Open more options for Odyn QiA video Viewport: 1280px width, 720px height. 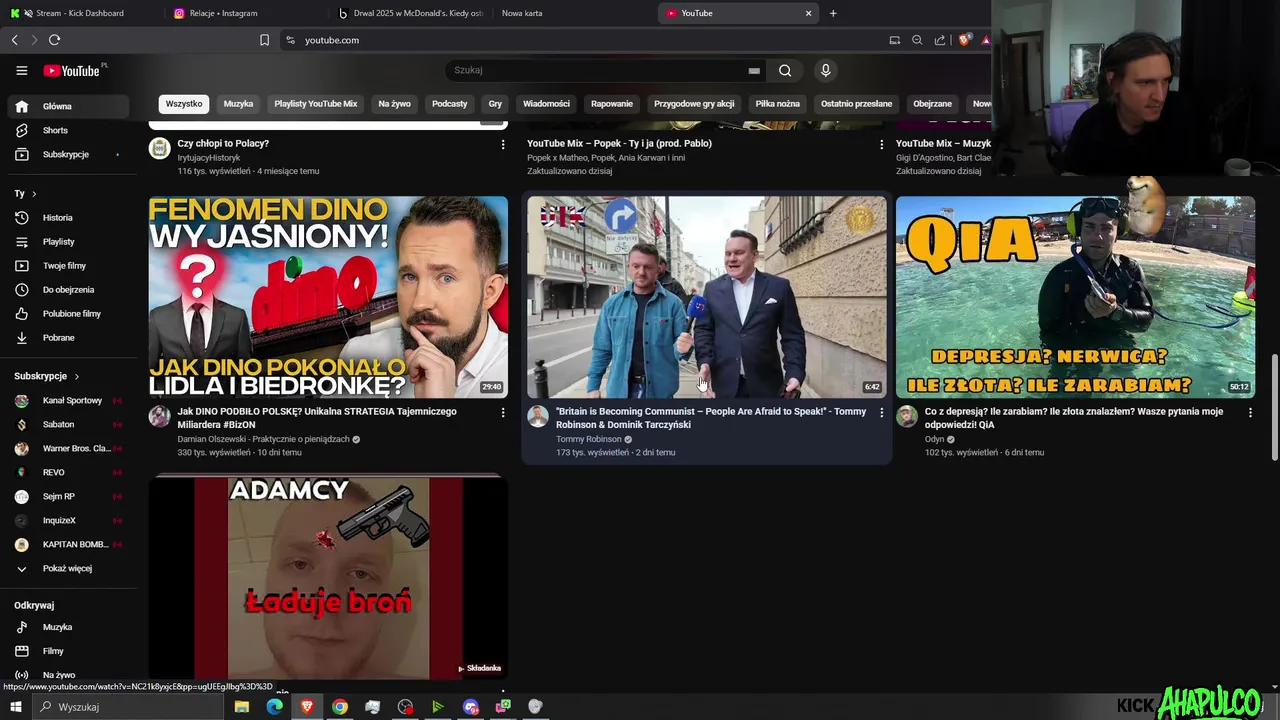pyautogui.click(x=1250, y=412)
